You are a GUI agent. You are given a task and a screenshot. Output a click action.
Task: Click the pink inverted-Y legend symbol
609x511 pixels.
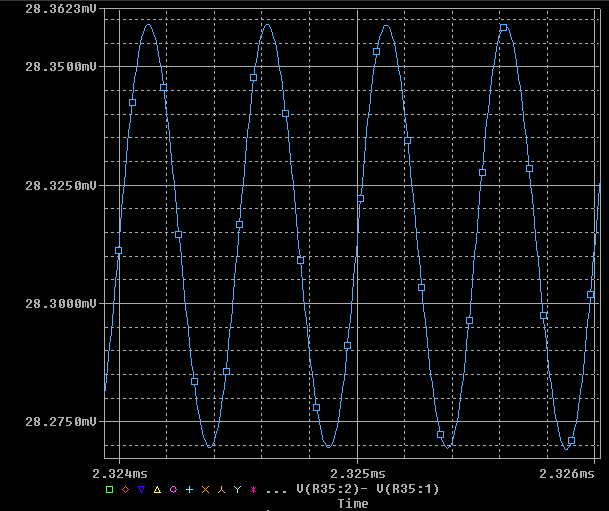(x=221, y=489)
